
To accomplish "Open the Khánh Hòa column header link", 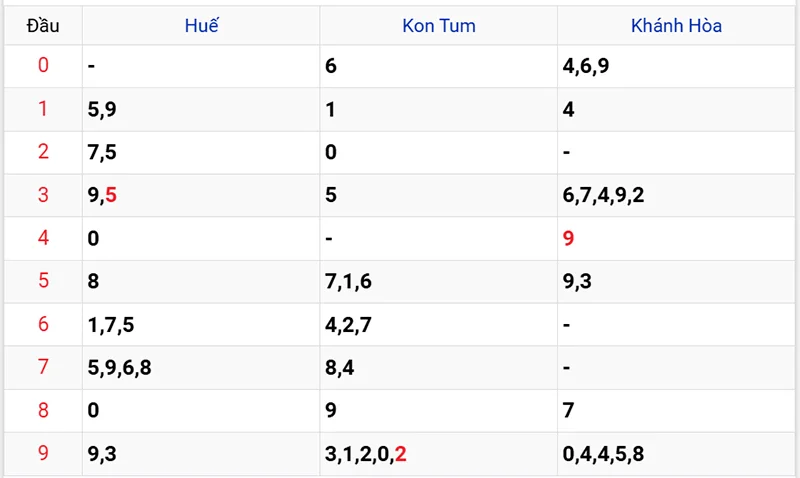I will (676, 26).
